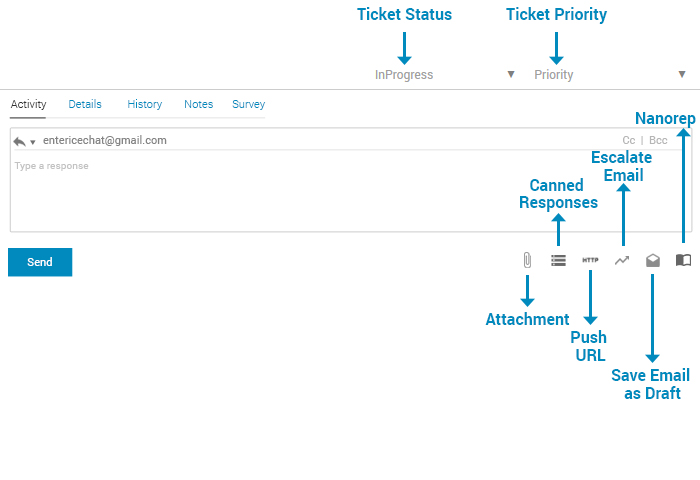Go to the History tab
The height and width of the screenshot is (480, 700).
tap(145, 104)
